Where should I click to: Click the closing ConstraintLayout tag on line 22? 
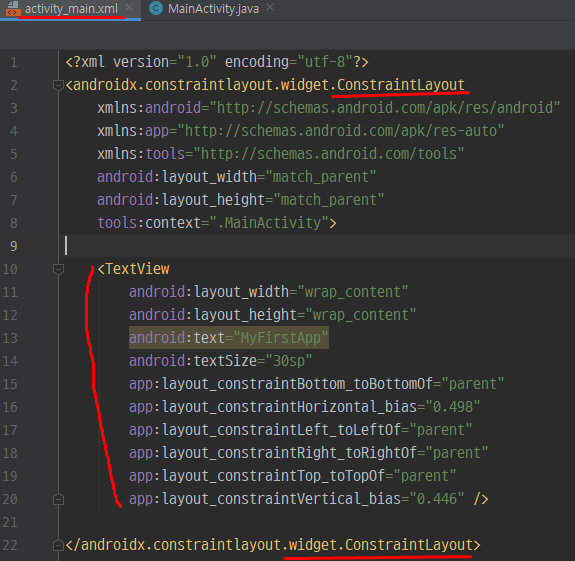[x=273, y=545]
